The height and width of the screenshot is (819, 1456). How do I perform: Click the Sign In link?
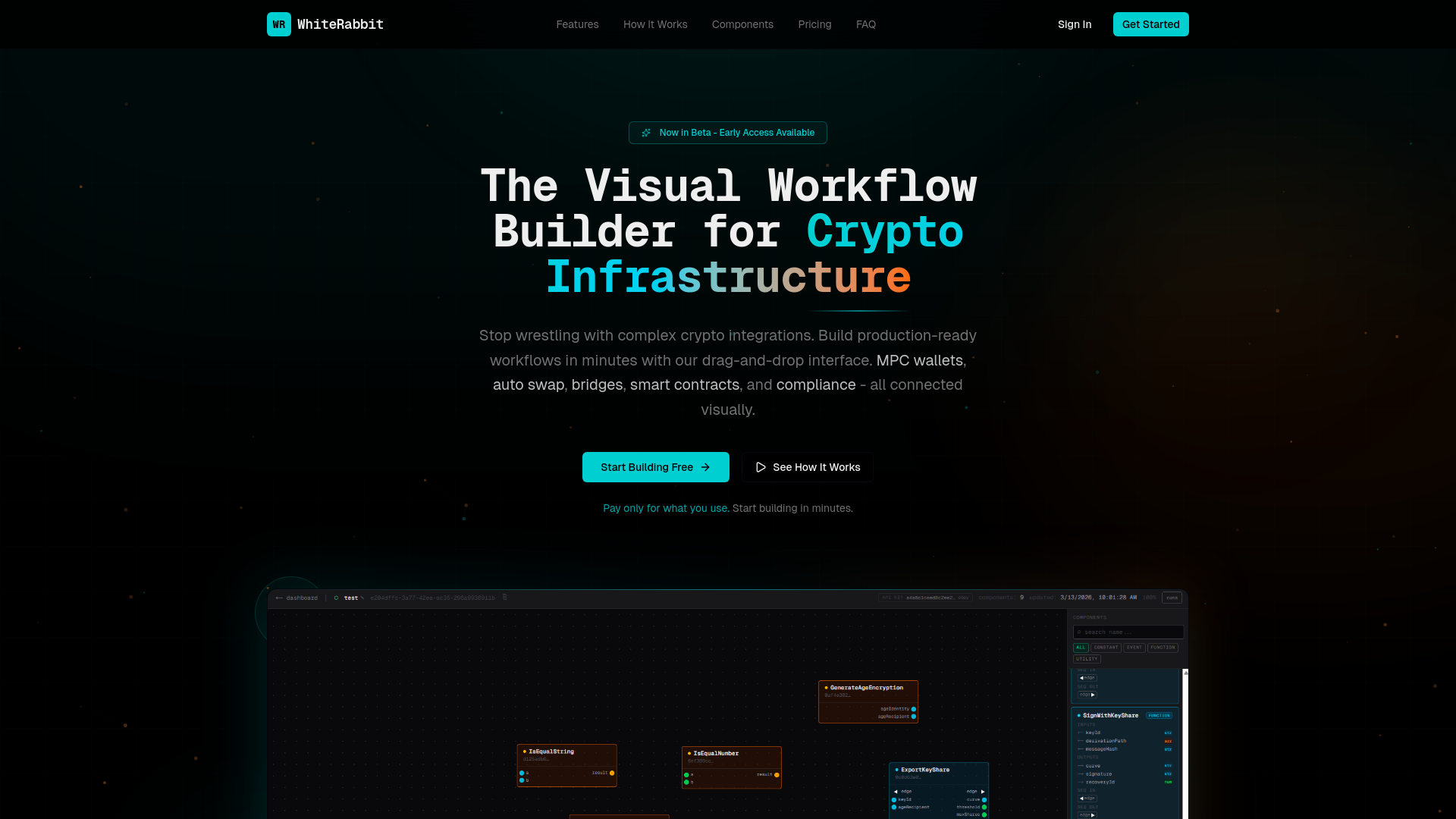click(1075, 24)
